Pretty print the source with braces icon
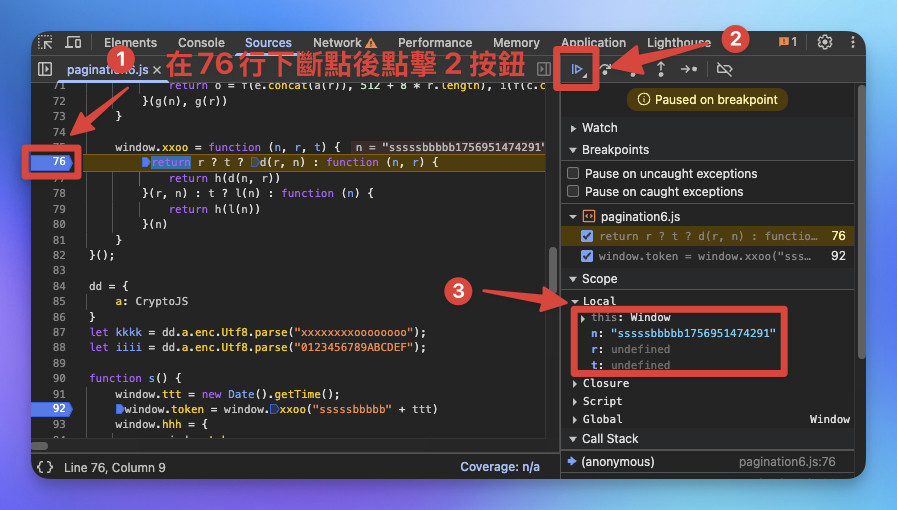Image resolution: width=897 pixels, height=510 pixels. pos(45,467)
